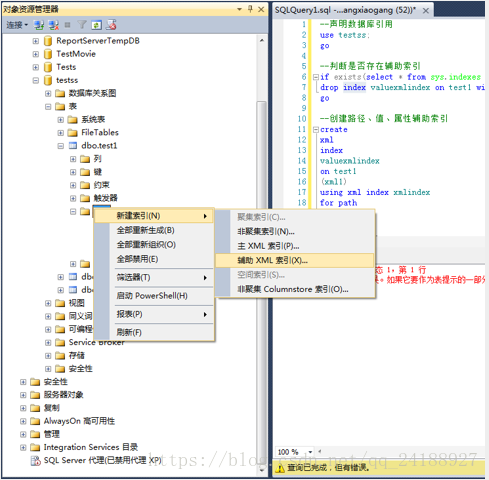Collapse the testss database node
489x480 pixels.
coord(36,80)
